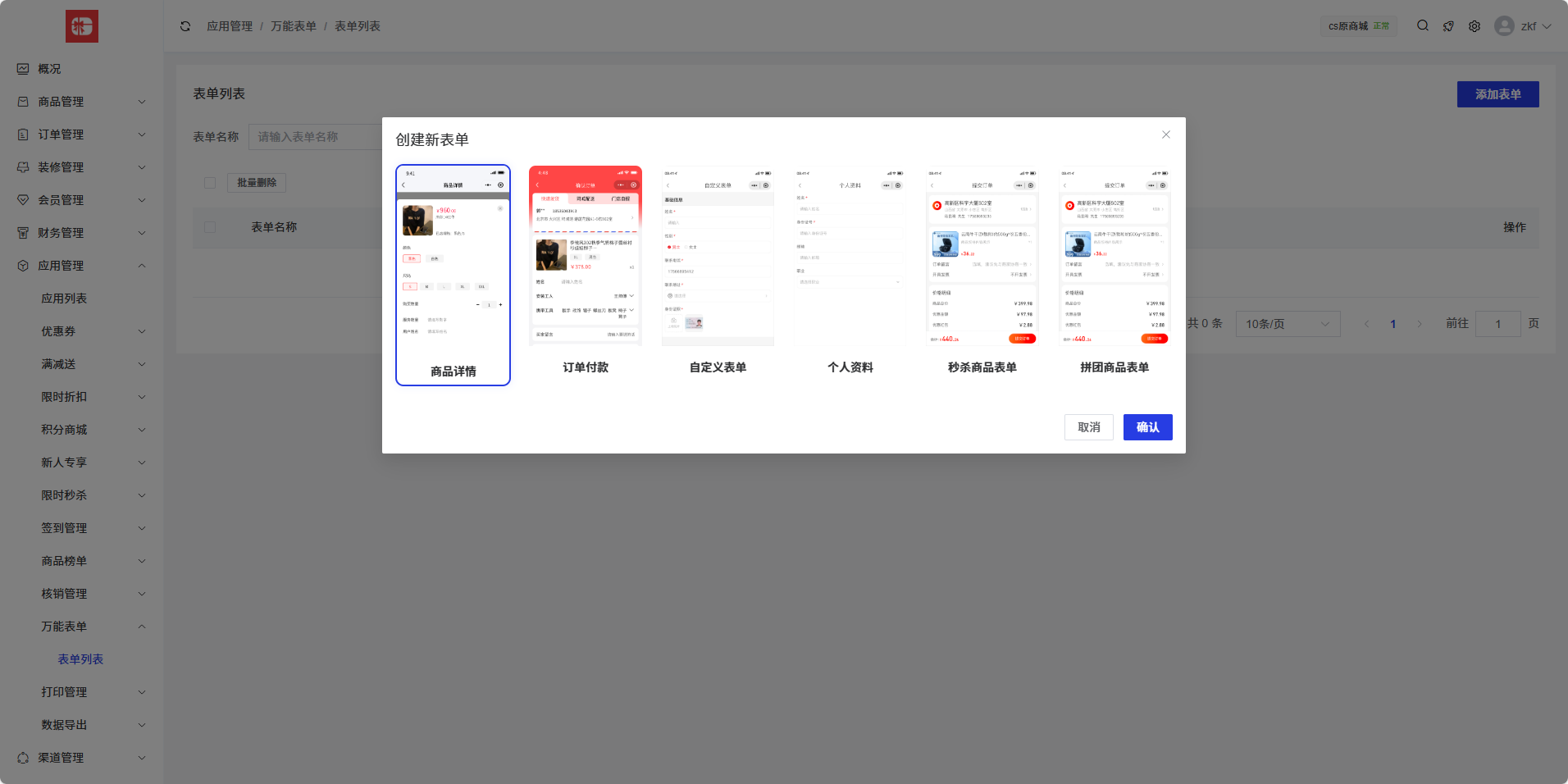Go to next page arrow
The image size is (1568, 784).
(1420, 324)
